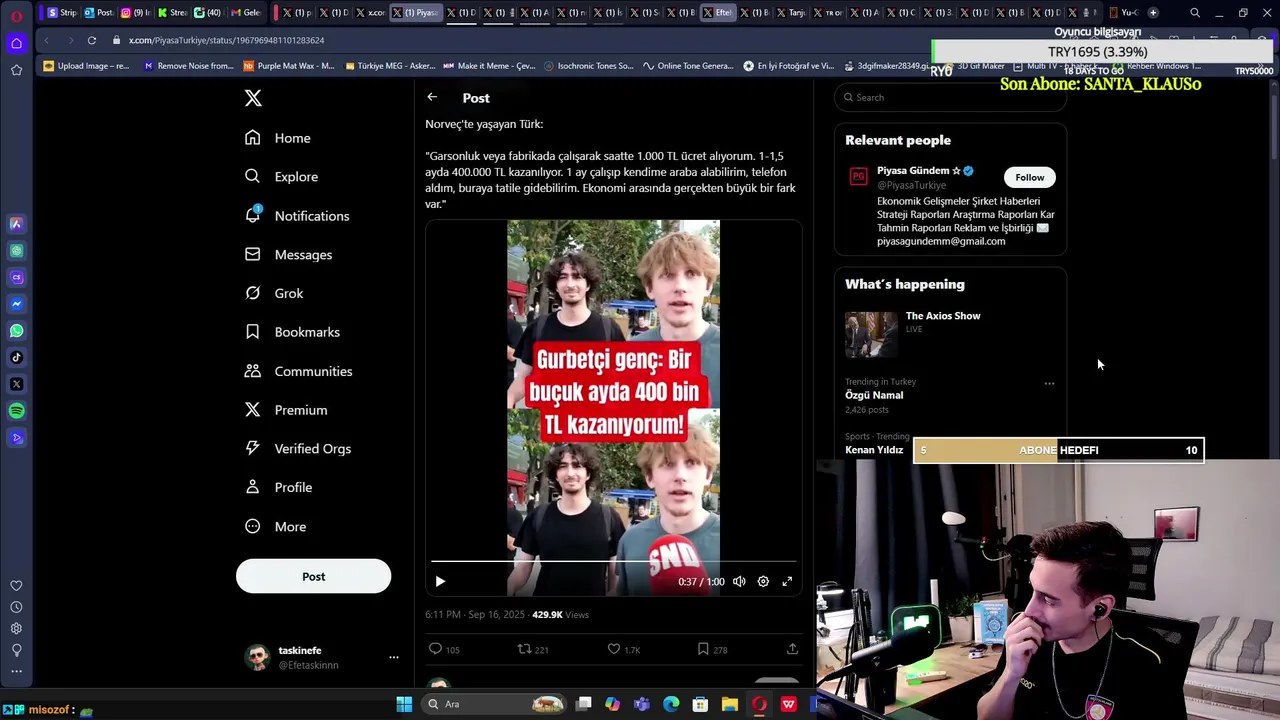
Task: Switch to the Instagram browser tab
Action: [x=135, y=13]
